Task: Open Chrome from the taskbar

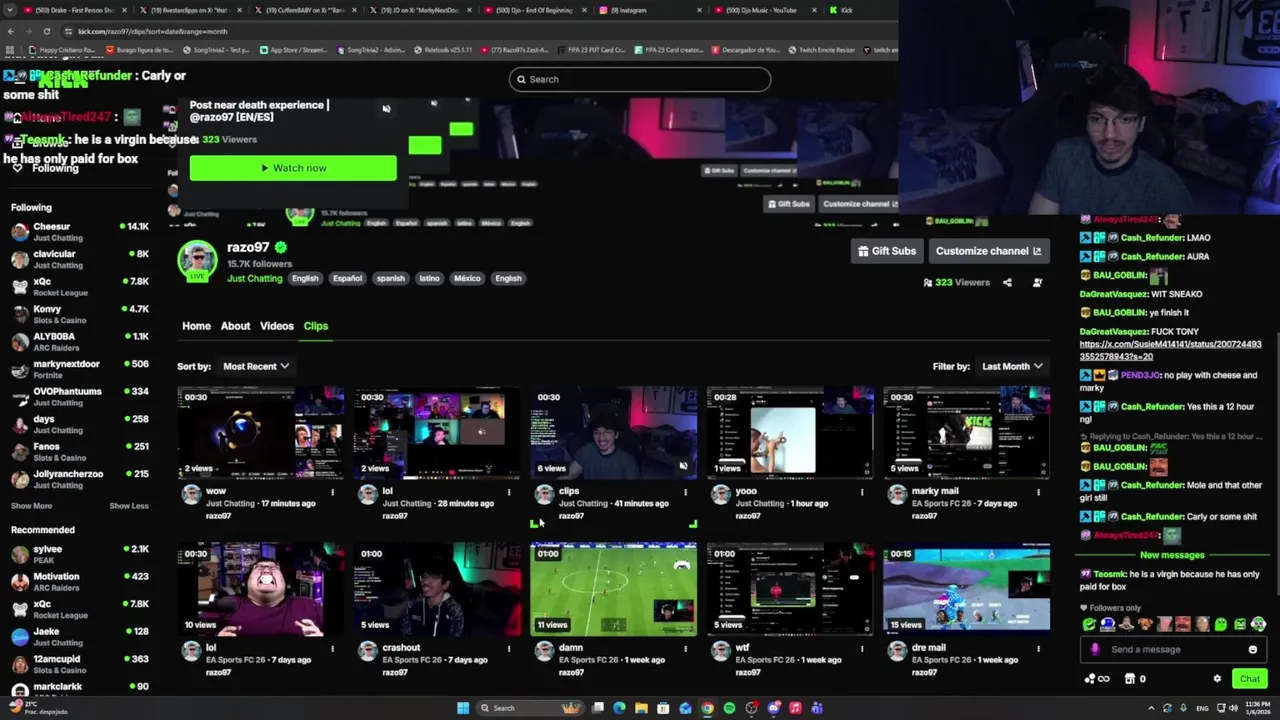Action: (x=707, y=708)
